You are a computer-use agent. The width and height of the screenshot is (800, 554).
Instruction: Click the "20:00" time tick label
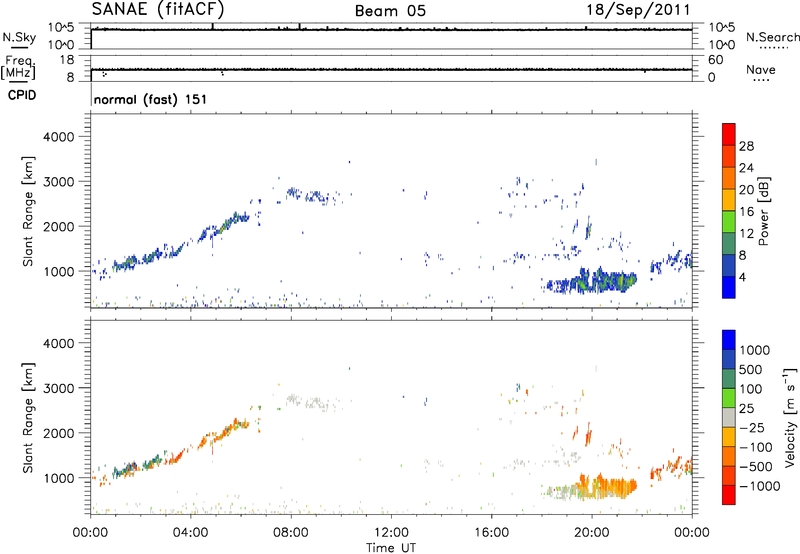tap(592, 533)
